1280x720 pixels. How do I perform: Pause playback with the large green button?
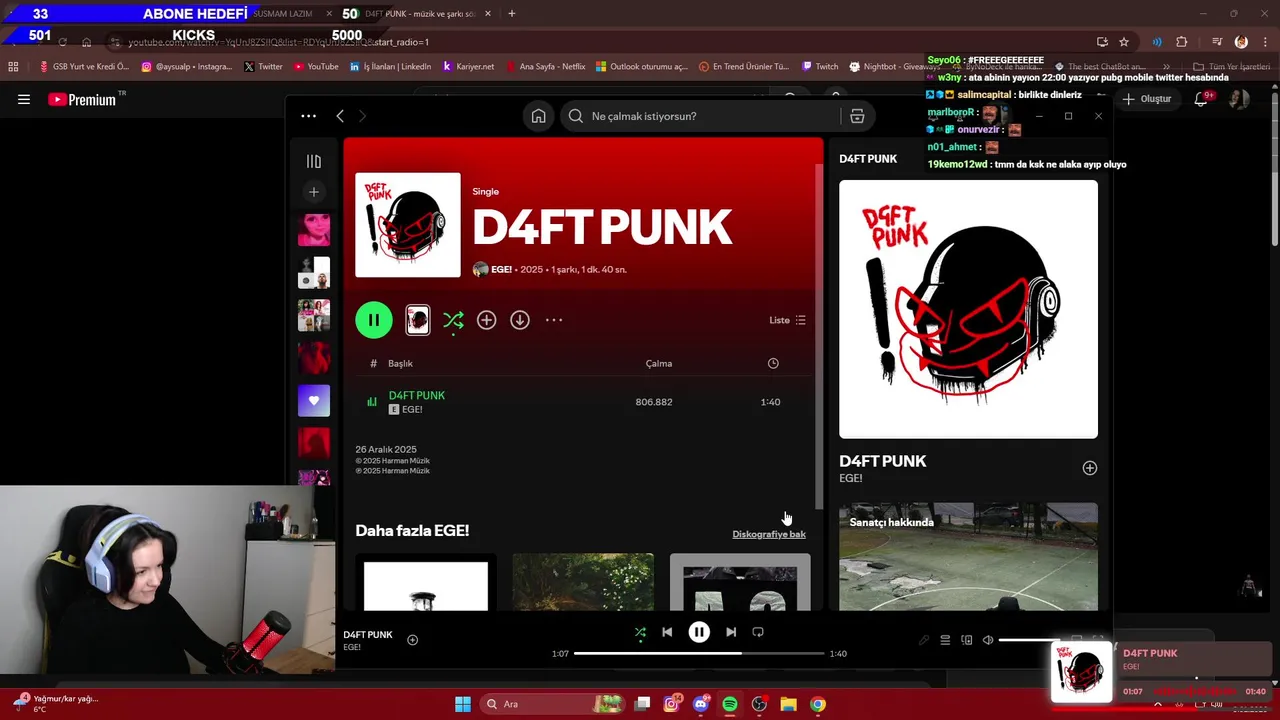pos(373,320)
